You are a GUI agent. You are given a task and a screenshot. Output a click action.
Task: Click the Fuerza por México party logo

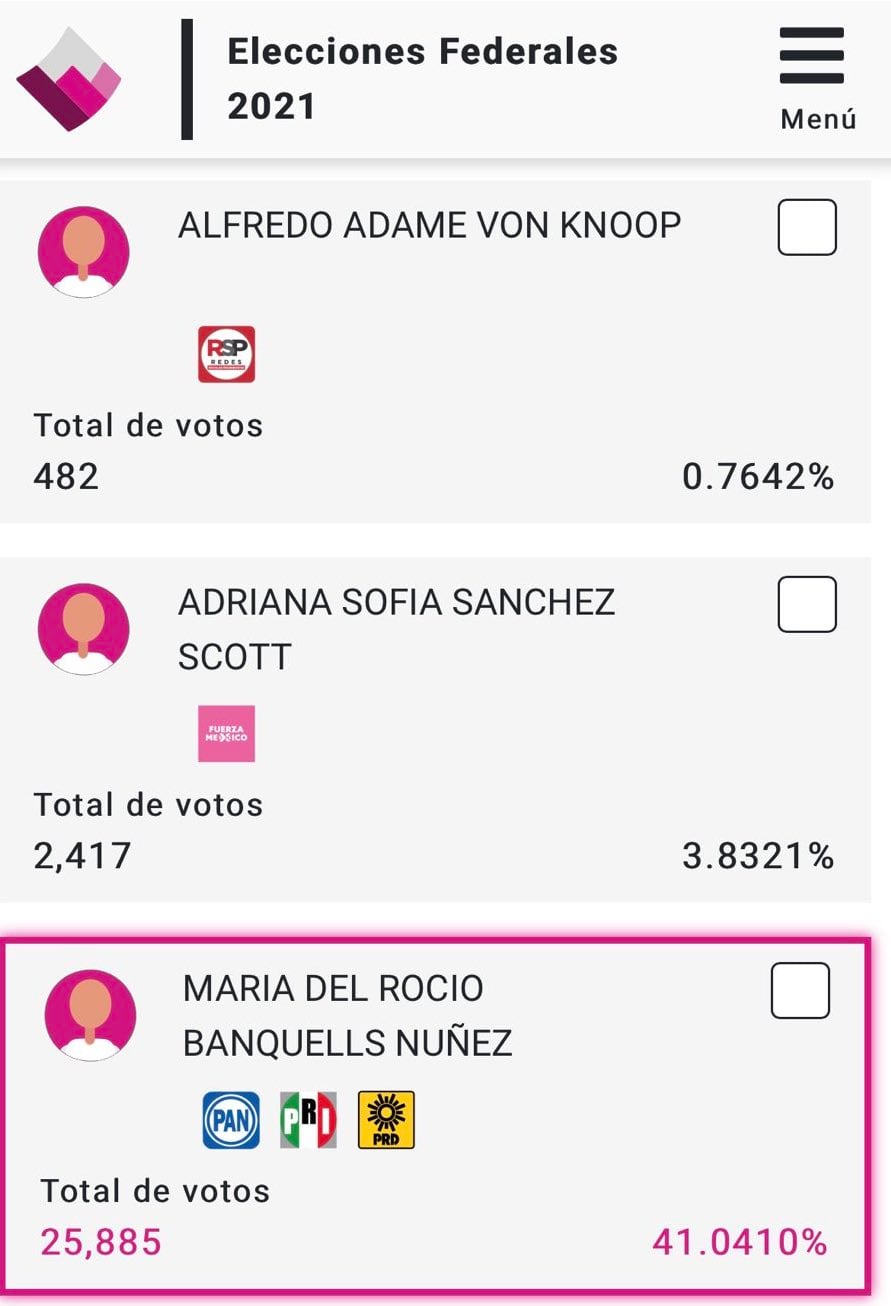click(x=226, y=733)
